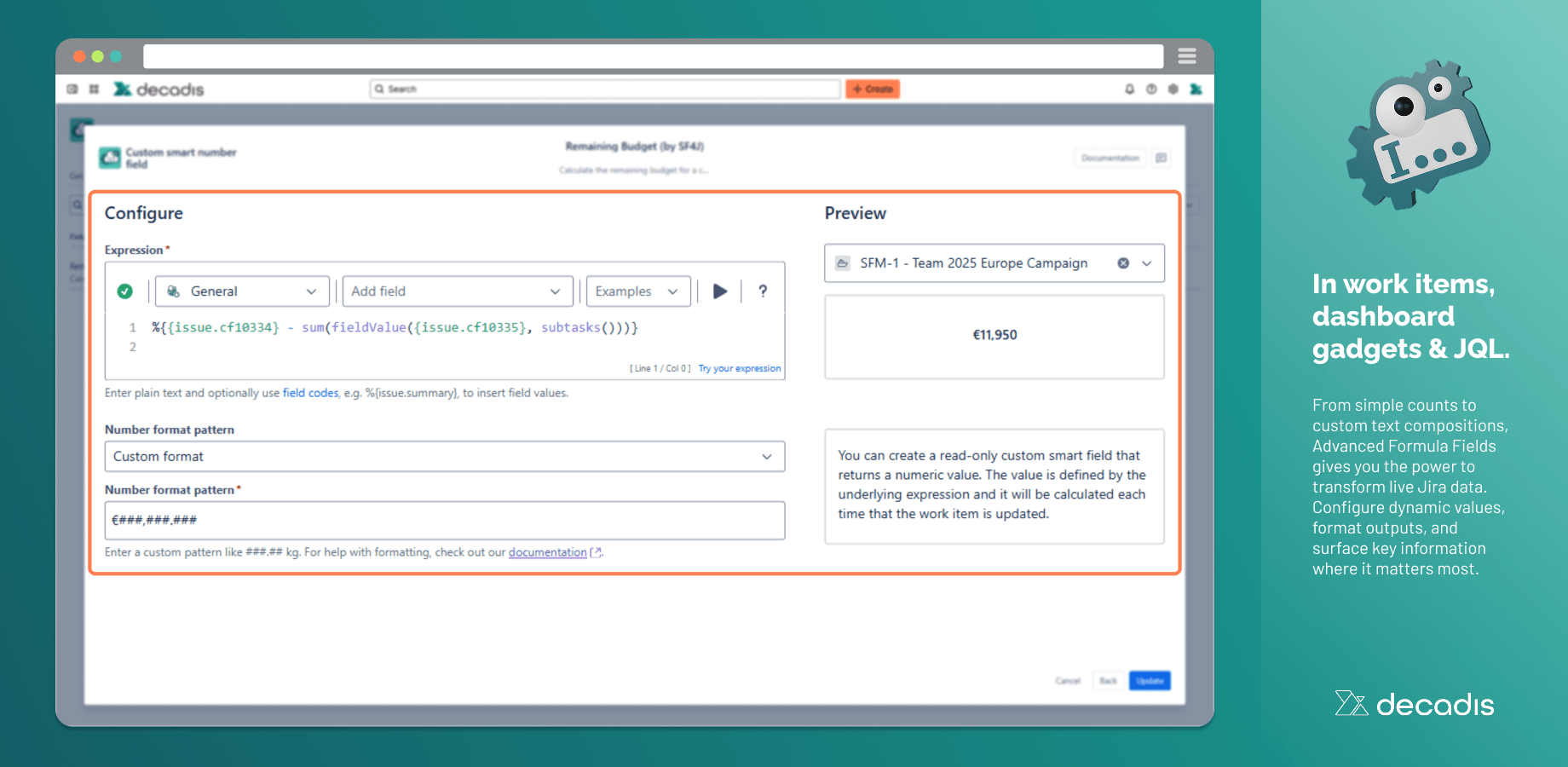Viewport: 1568px width, 767px height.
Task: Open the Custom format dropdown
Action: click(x=445, y=457)
